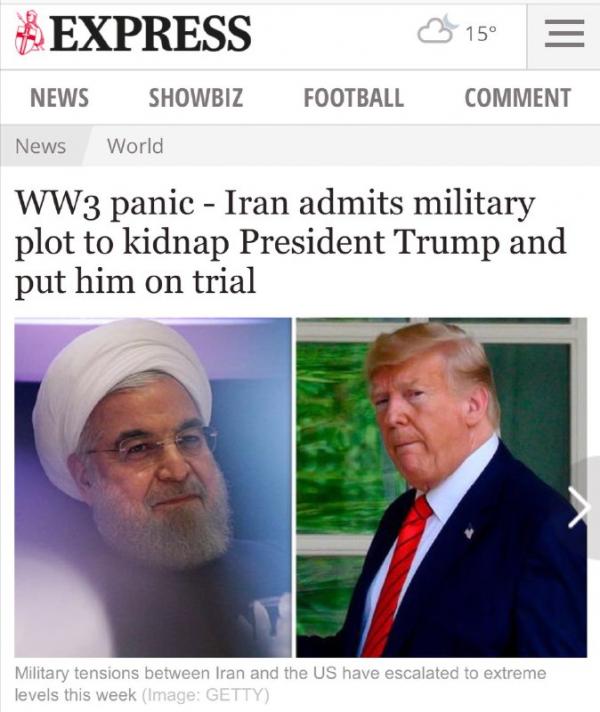Select the News breadcrumb link

(40, 146)
